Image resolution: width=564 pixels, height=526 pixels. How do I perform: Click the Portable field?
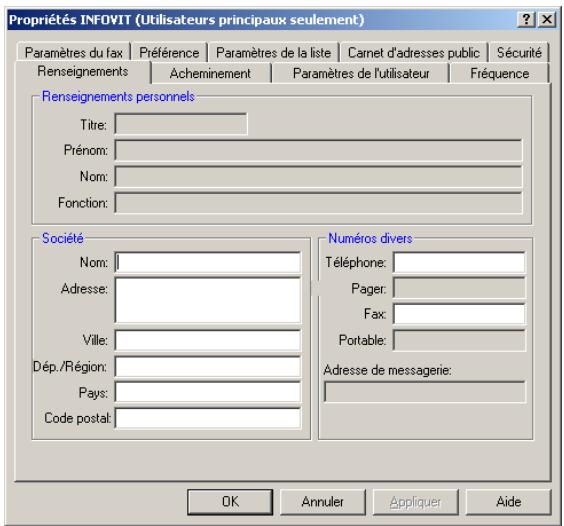tap(459, 340)
